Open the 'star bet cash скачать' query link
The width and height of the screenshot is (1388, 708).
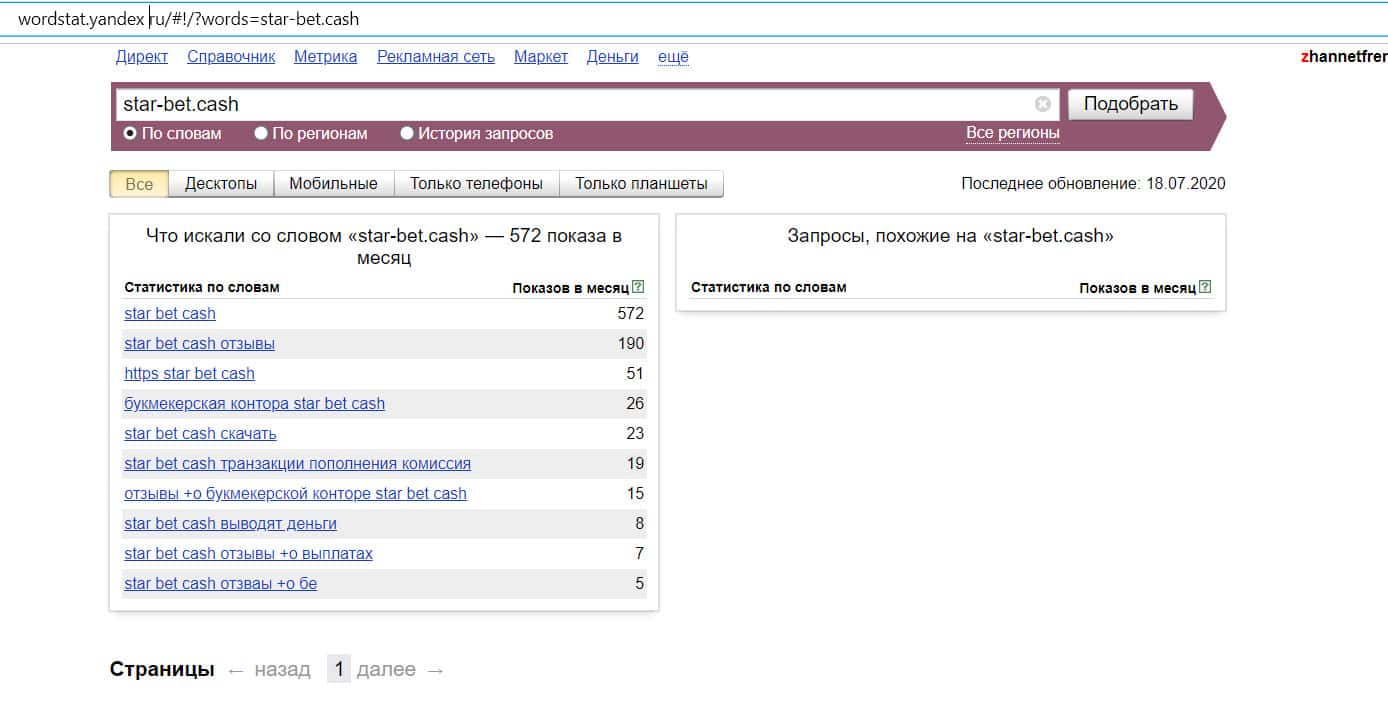click(x=200, y=434)
